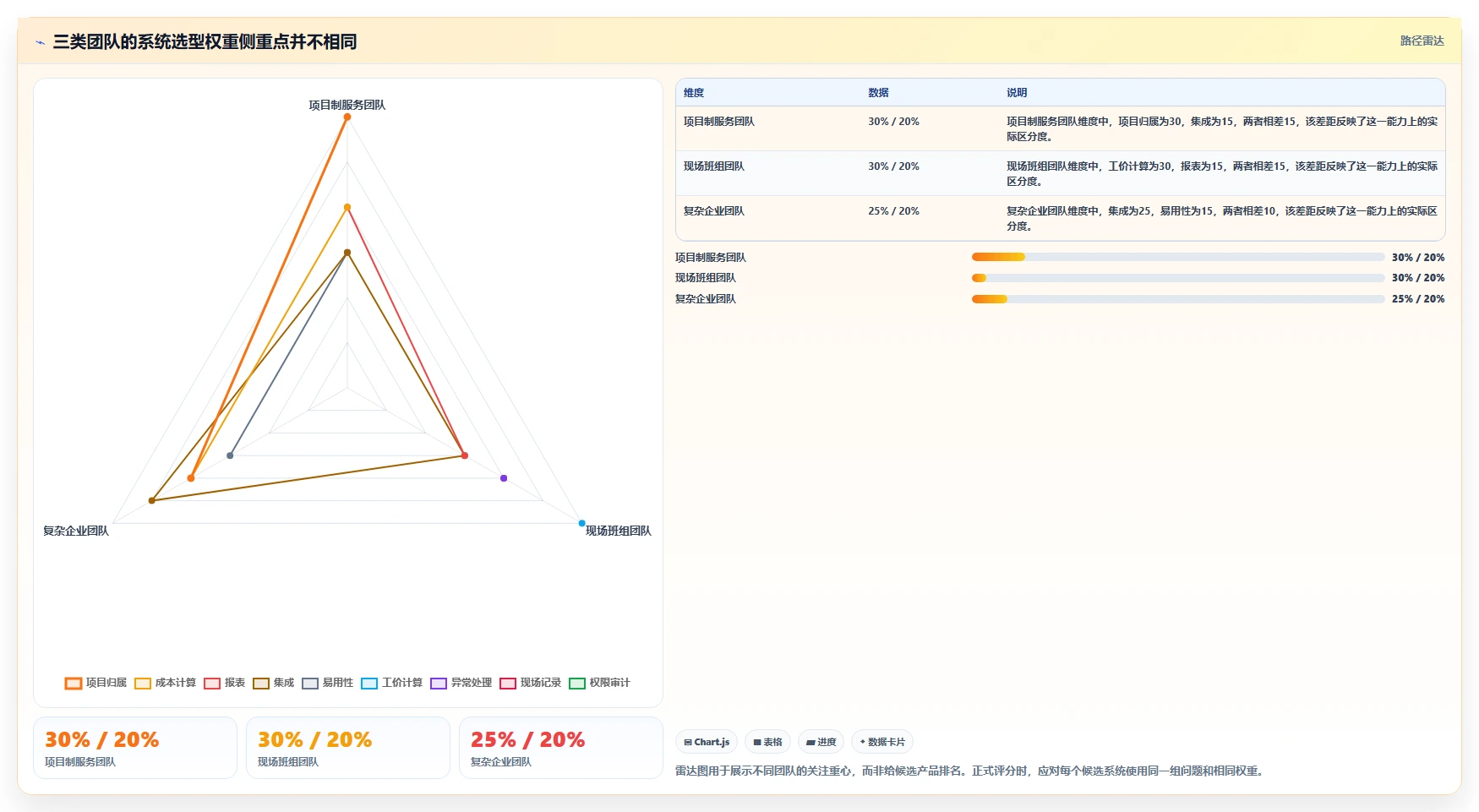Toggle the 项目归属 legend item
This screenshot has width=1479, height=812.
point(96,683)
